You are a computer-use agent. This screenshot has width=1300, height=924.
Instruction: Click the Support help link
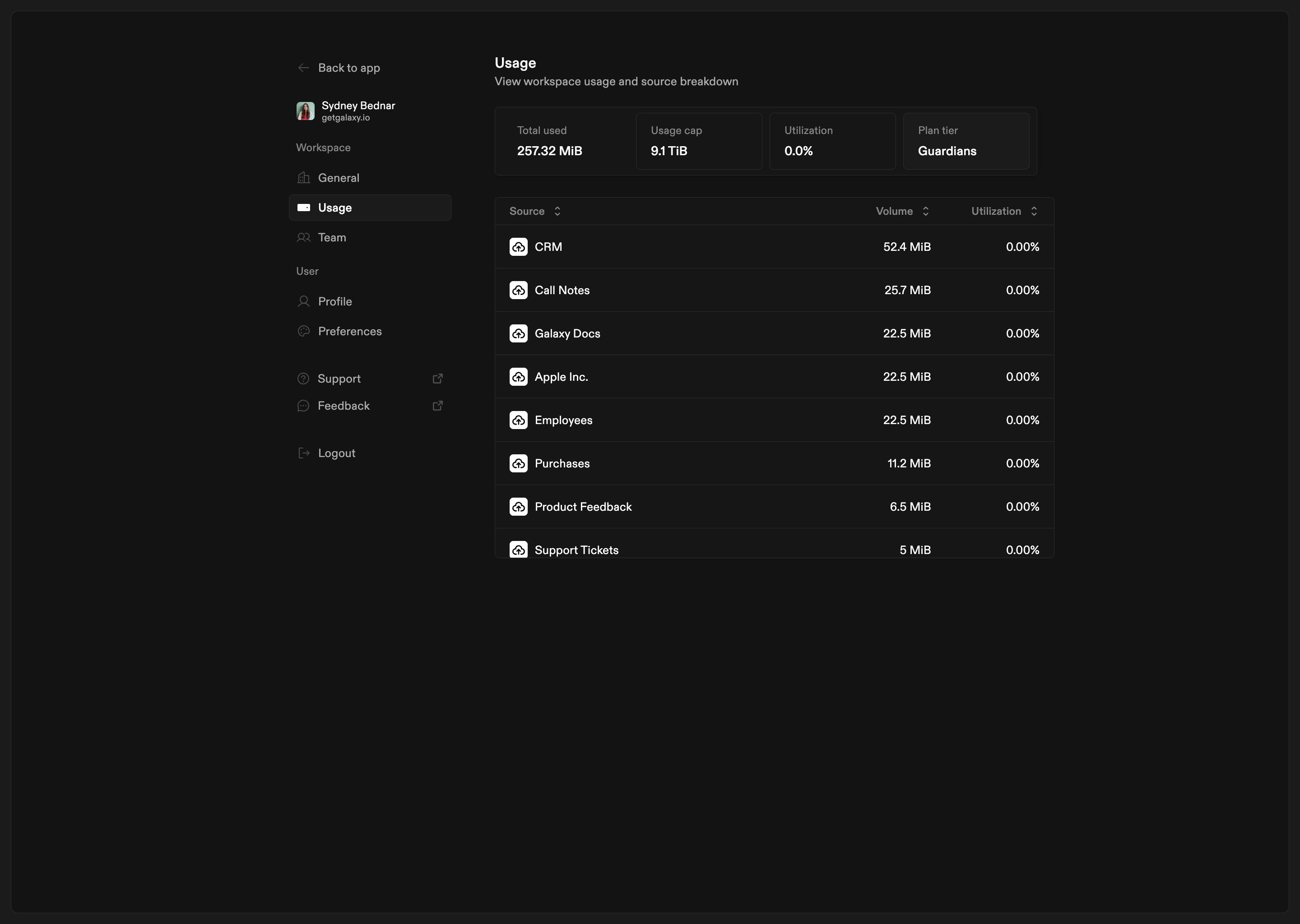click(x=339, y=379)
